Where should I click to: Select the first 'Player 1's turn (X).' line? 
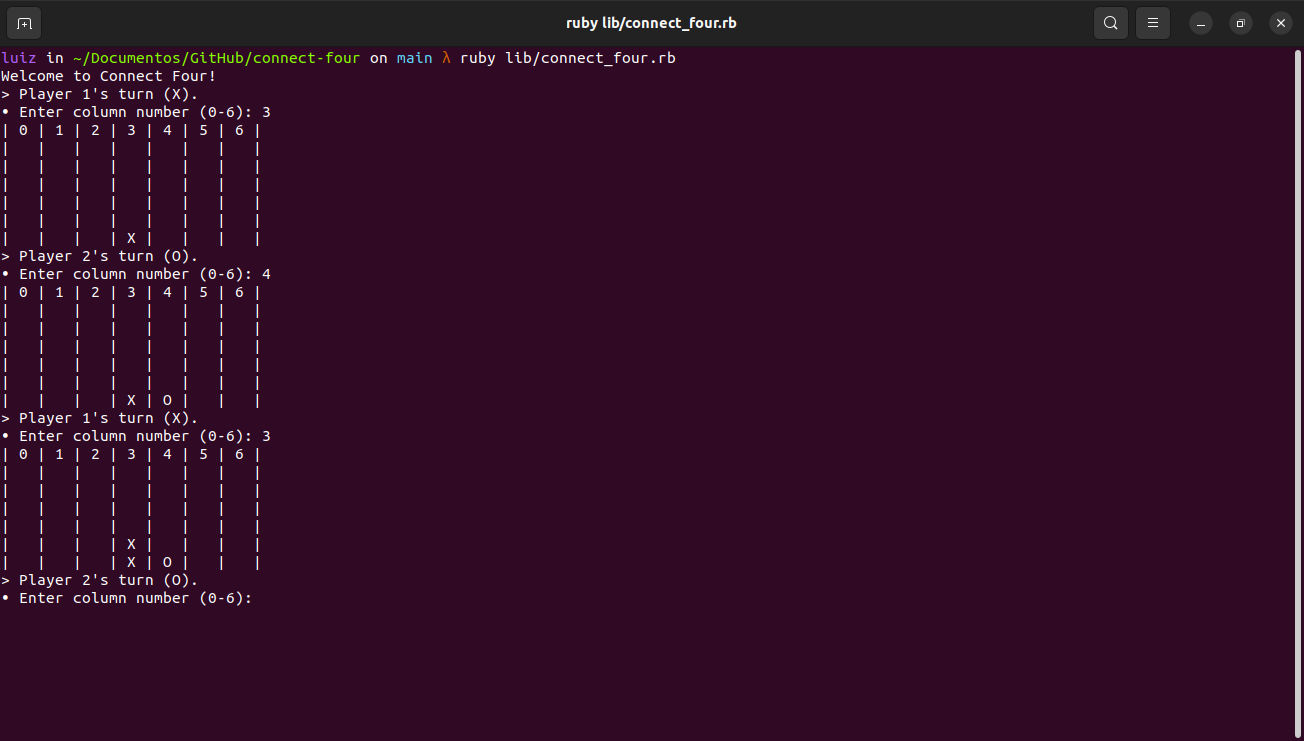click(100, 94)
